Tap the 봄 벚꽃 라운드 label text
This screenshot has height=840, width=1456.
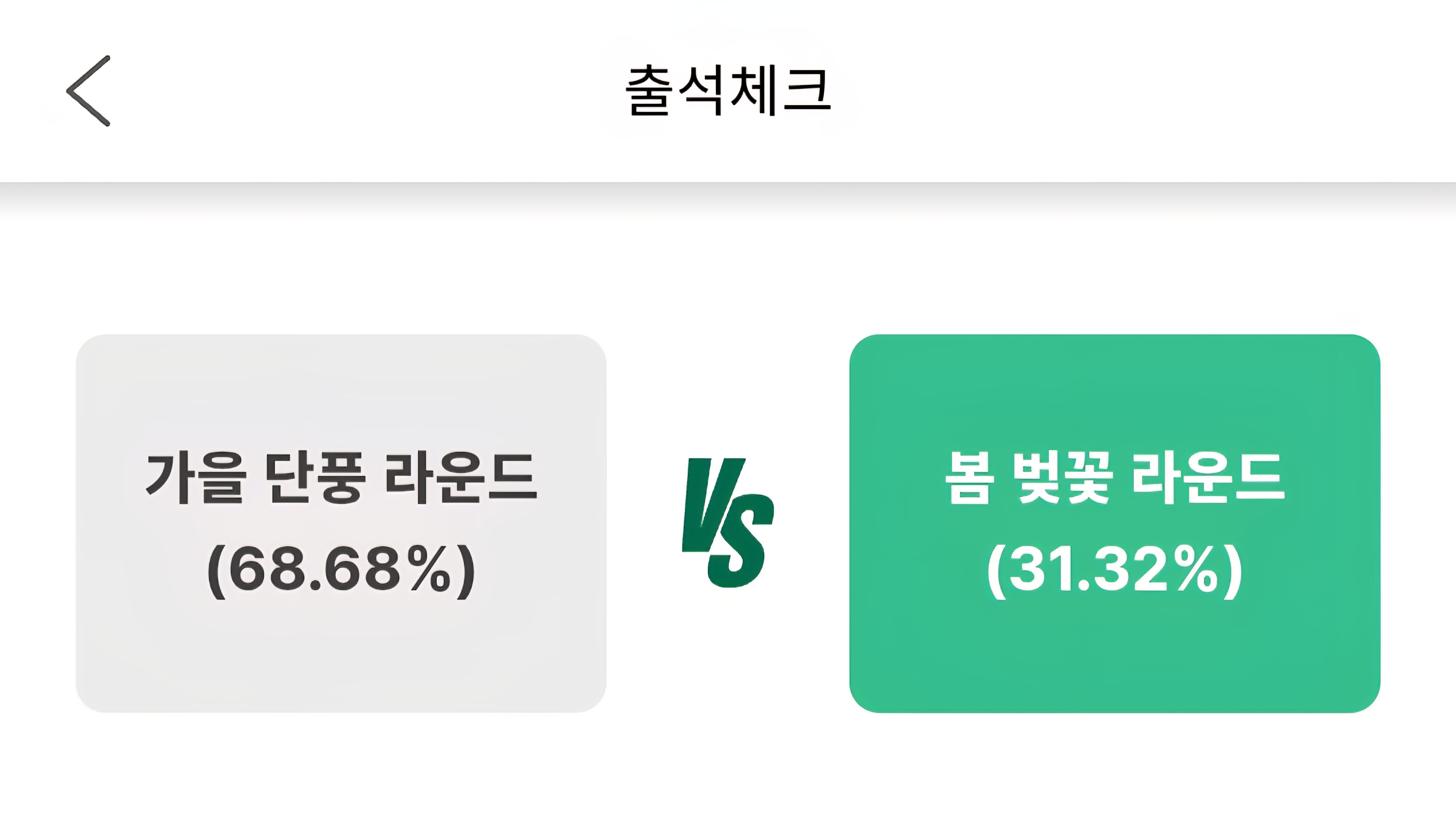pyautogui.click(x=1115, y=478)
